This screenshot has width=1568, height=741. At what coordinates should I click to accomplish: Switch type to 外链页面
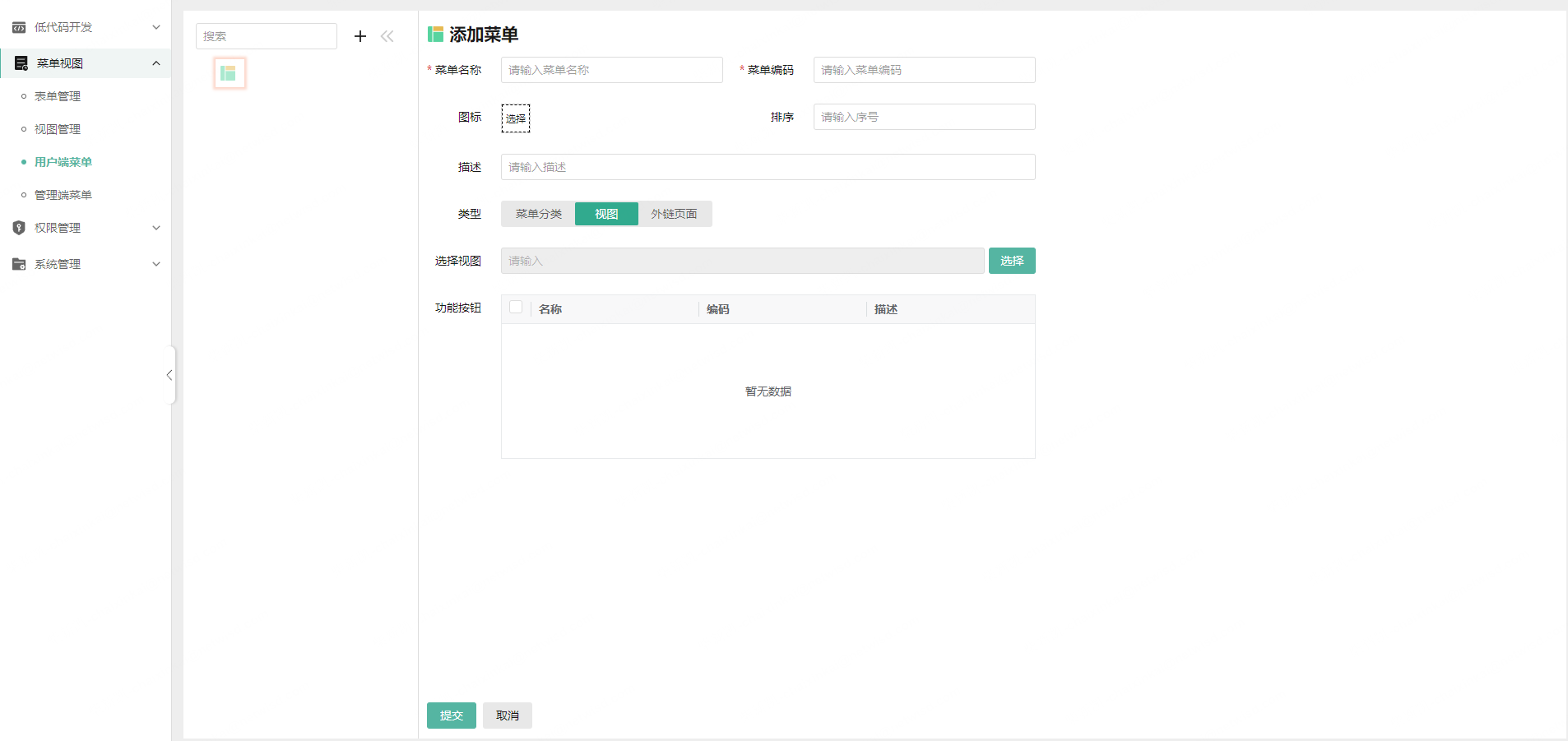point(675,214)
